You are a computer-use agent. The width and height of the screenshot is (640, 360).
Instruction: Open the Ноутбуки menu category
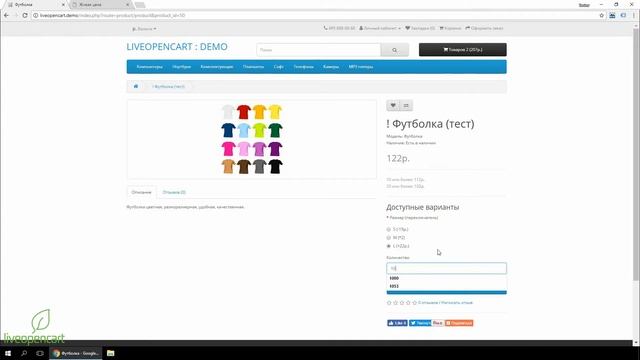[x=182, y=67]
